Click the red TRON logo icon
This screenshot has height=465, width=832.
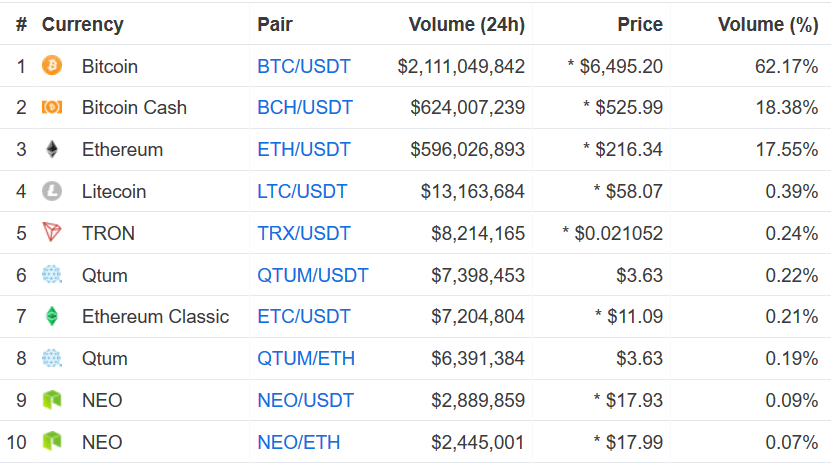click(52, 232)
